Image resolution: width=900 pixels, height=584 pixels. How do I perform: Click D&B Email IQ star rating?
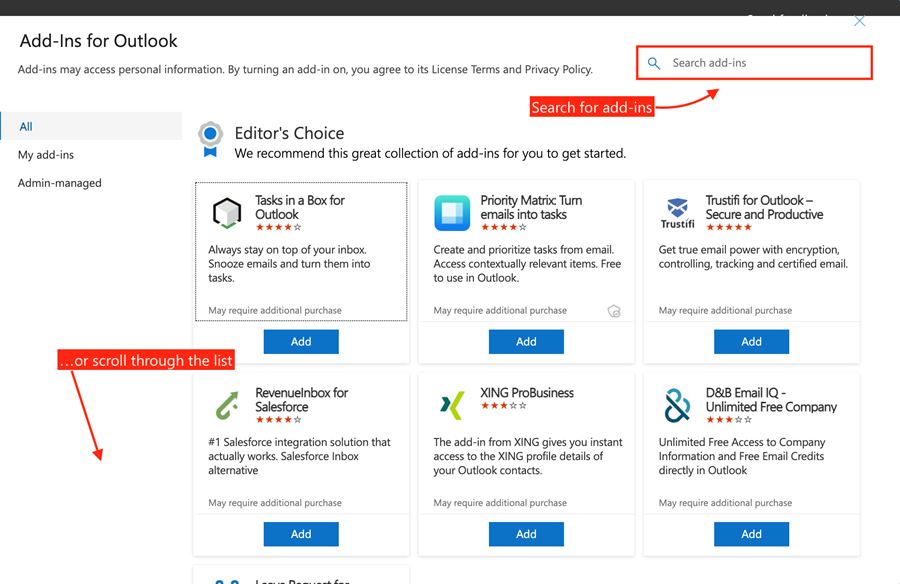[x=729, y=420]
